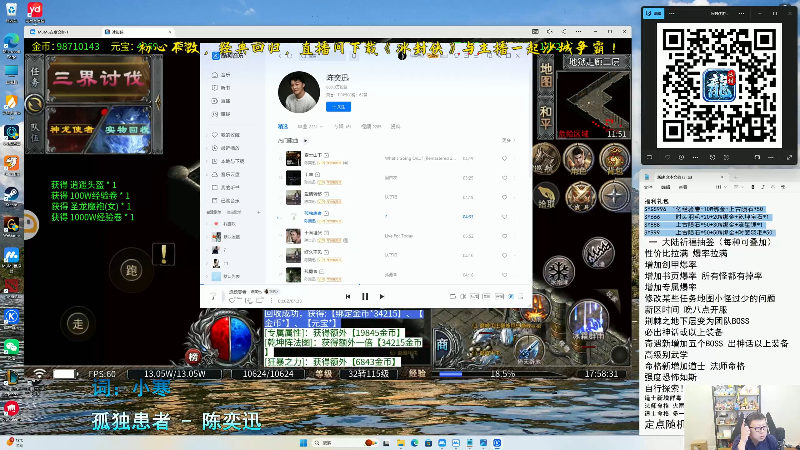Cast the snowflake ice skill
Image resolution: width=800 pixels, height=450 pixels.
[559, 271]
